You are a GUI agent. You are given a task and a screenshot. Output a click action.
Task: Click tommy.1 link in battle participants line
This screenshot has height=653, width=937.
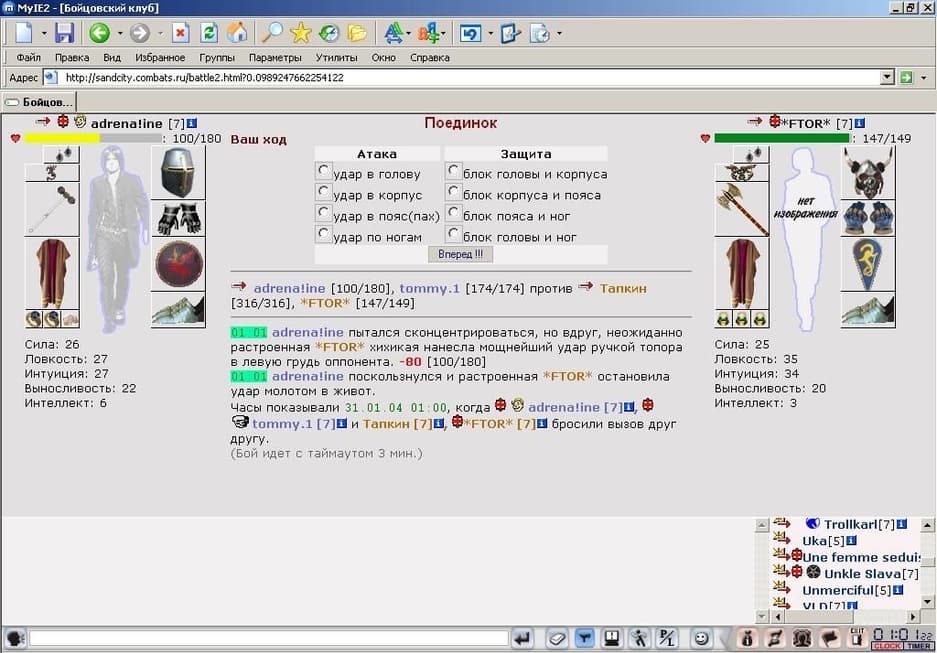(x=430, y=289)
